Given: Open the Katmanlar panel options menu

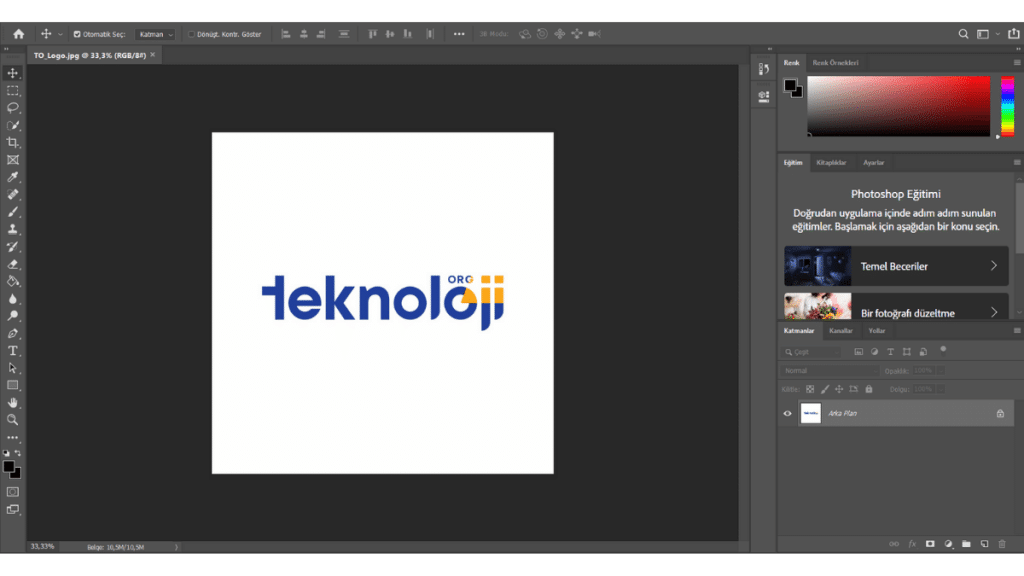Looking at the screenshot, I should 1017,330.
